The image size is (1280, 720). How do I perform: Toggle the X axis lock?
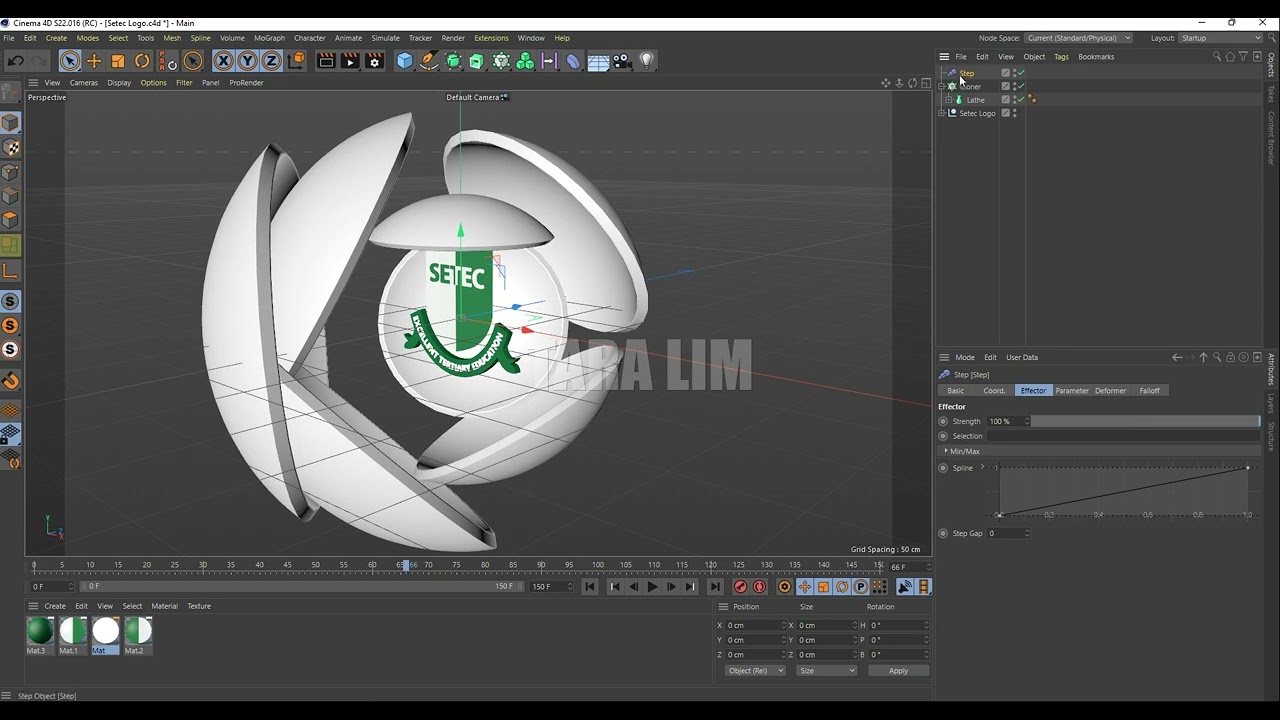pyautogui.click(x=223, y=61)
